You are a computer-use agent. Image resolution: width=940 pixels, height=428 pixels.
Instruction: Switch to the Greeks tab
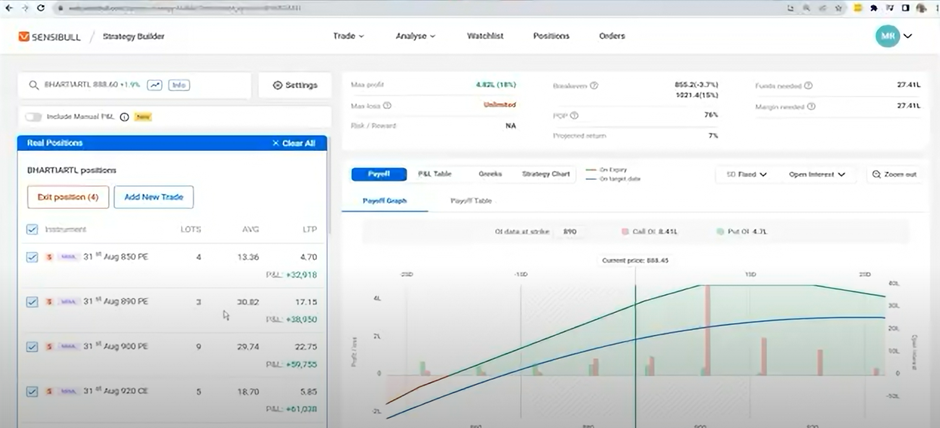490,174
